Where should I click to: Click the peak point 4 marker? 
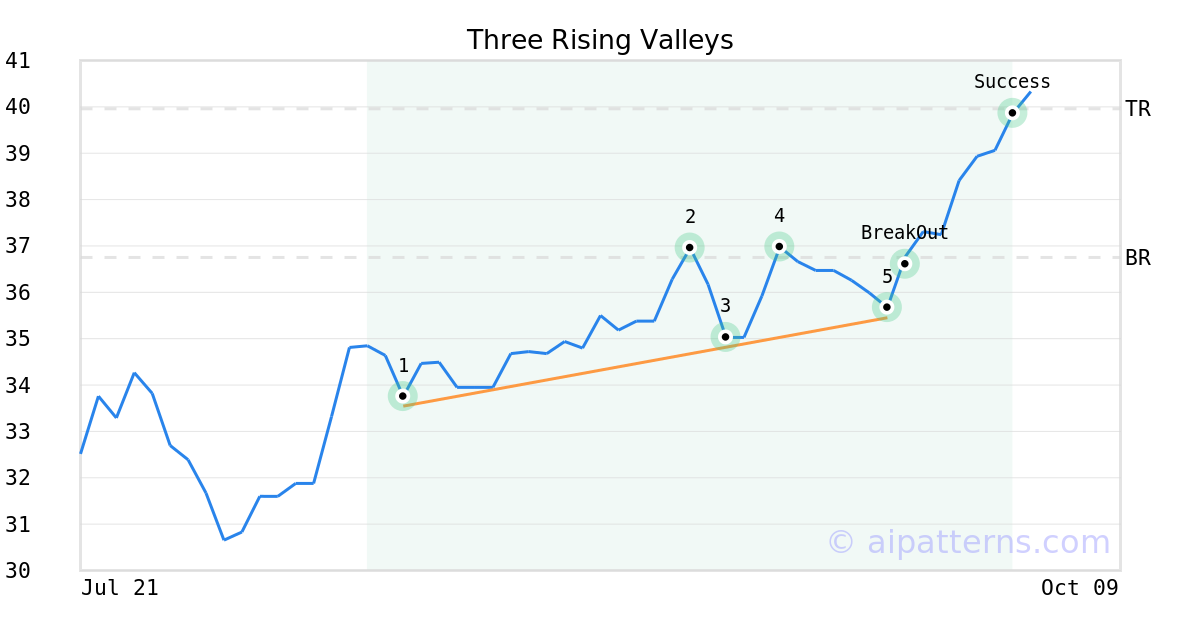779,246
